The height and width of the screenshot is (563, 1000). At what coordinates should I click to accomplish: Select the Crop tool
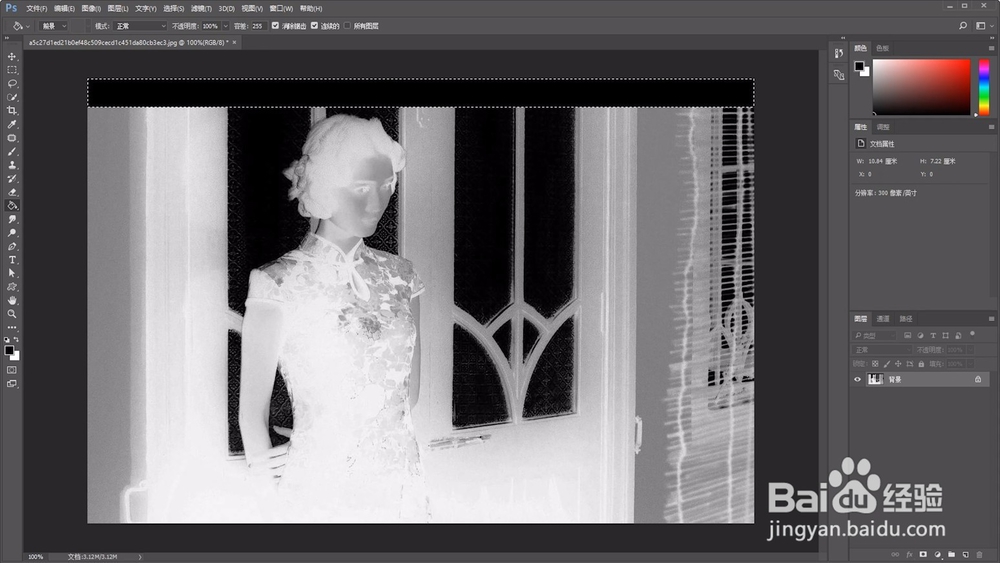point(12,111)
